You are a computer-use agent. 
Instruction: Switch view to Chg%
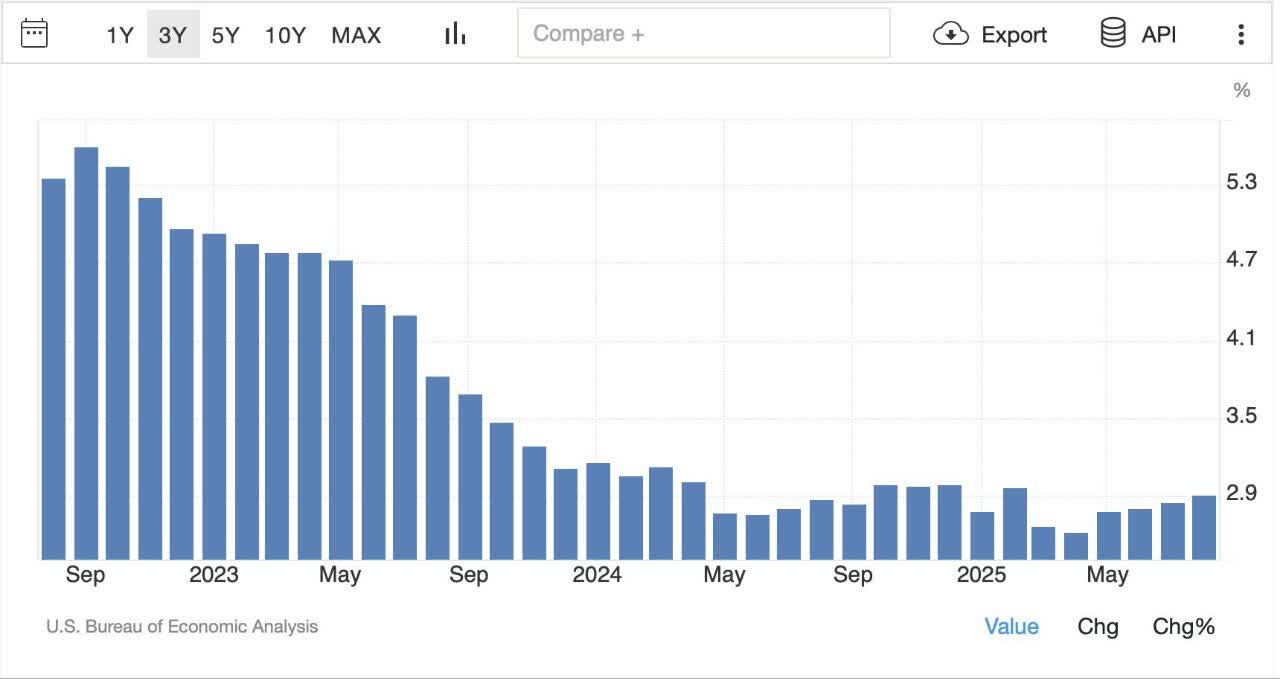click(1184, 627)
